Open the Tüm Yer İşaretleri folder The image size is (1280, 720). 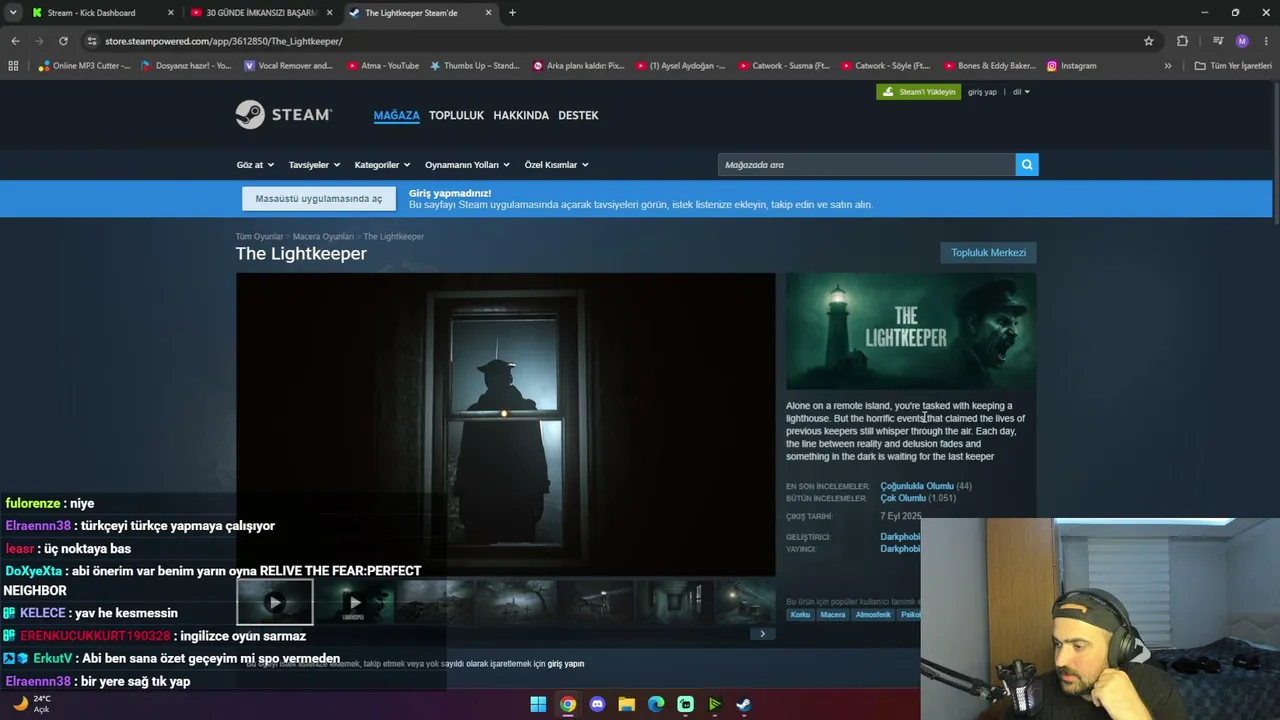tap(1233, 66)
